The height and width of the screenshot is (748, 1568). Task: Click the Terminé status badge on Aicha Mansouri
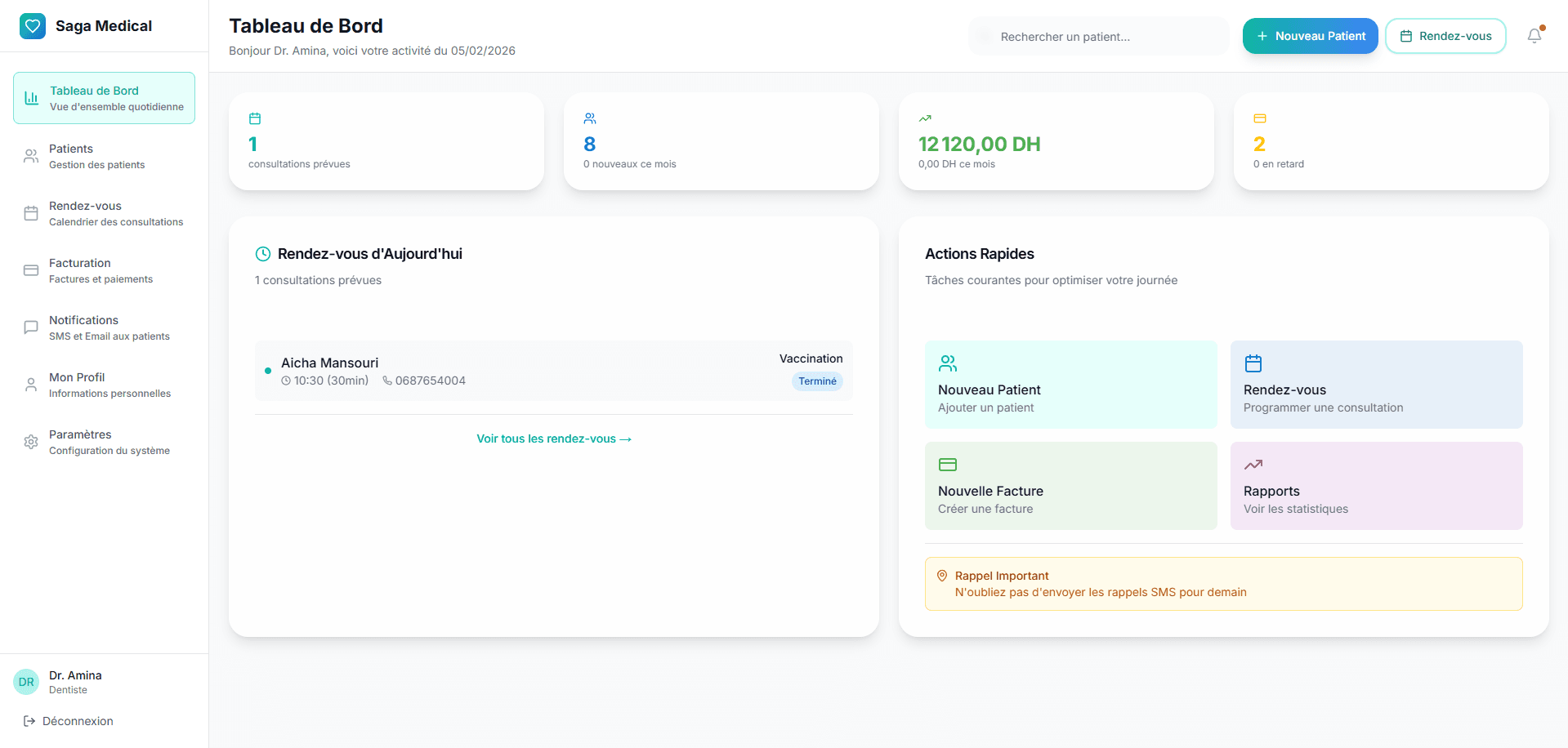[816, 381]
